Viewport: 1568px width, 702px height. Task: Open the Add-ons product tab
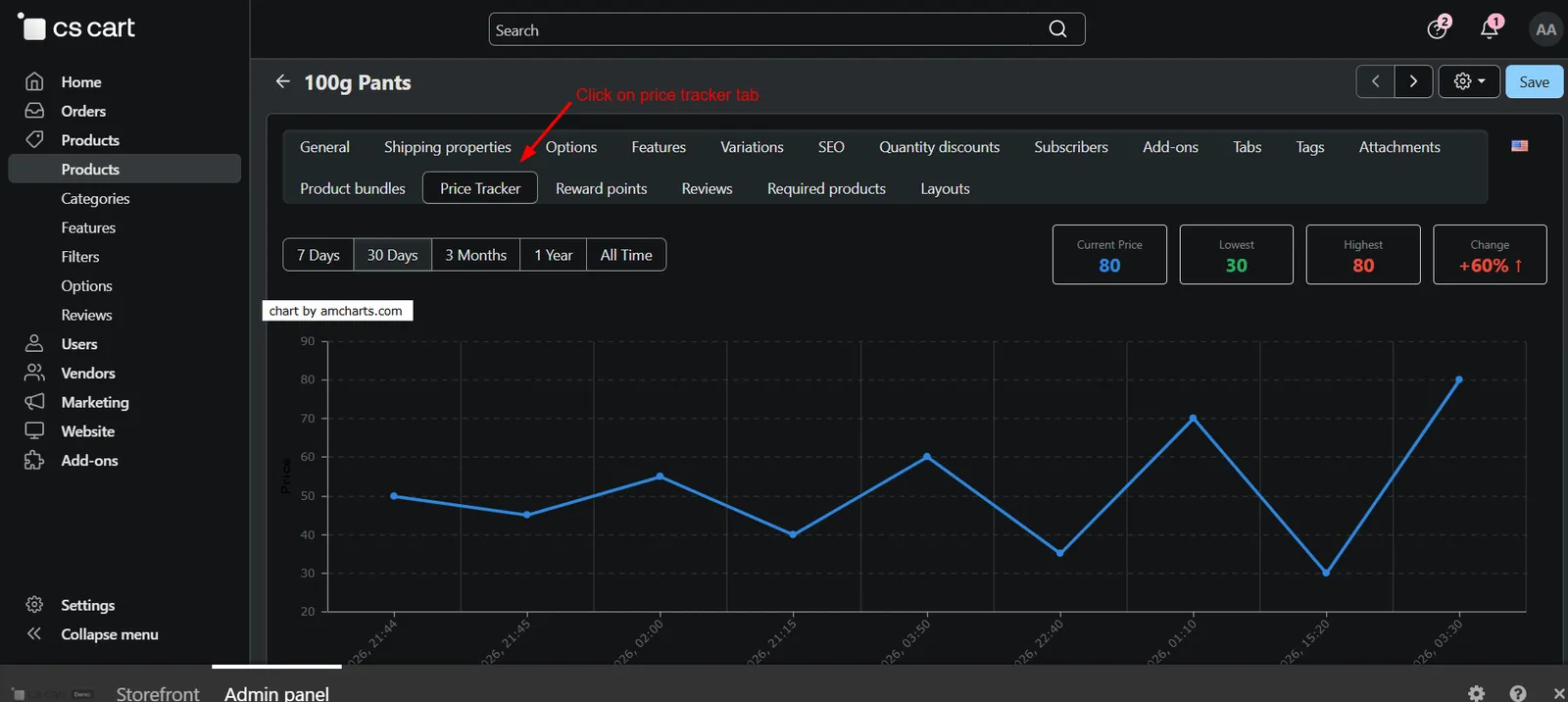1170,147
